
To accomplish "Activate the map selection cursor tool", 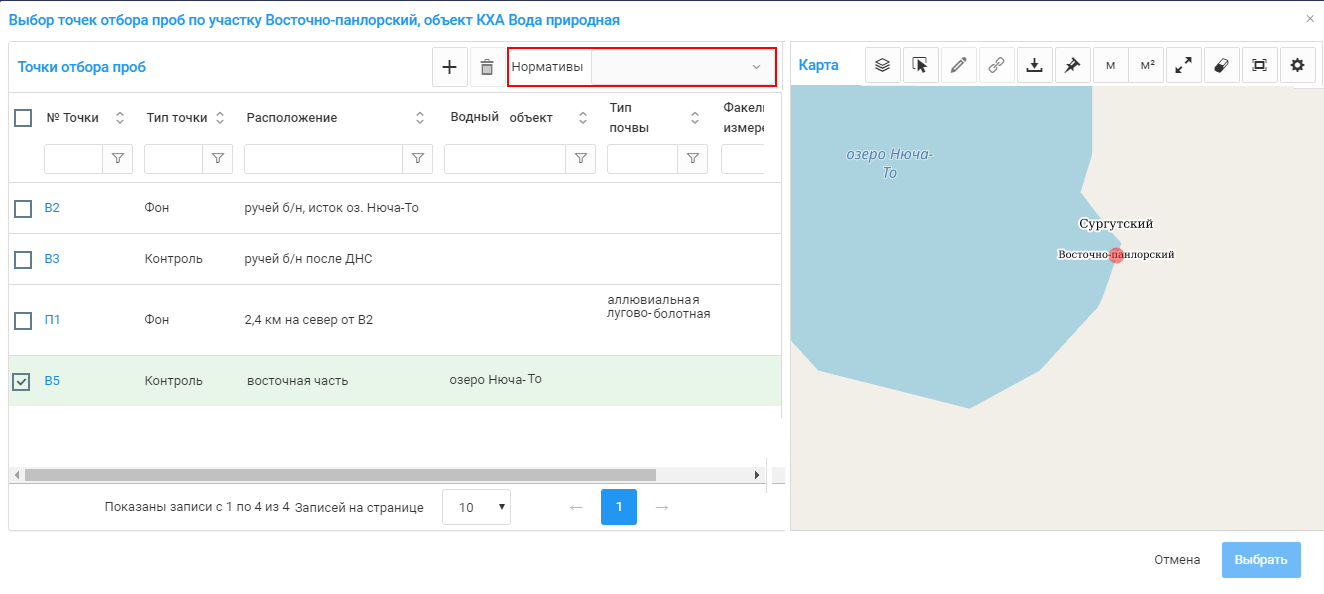I will click(x=920, y=65).
